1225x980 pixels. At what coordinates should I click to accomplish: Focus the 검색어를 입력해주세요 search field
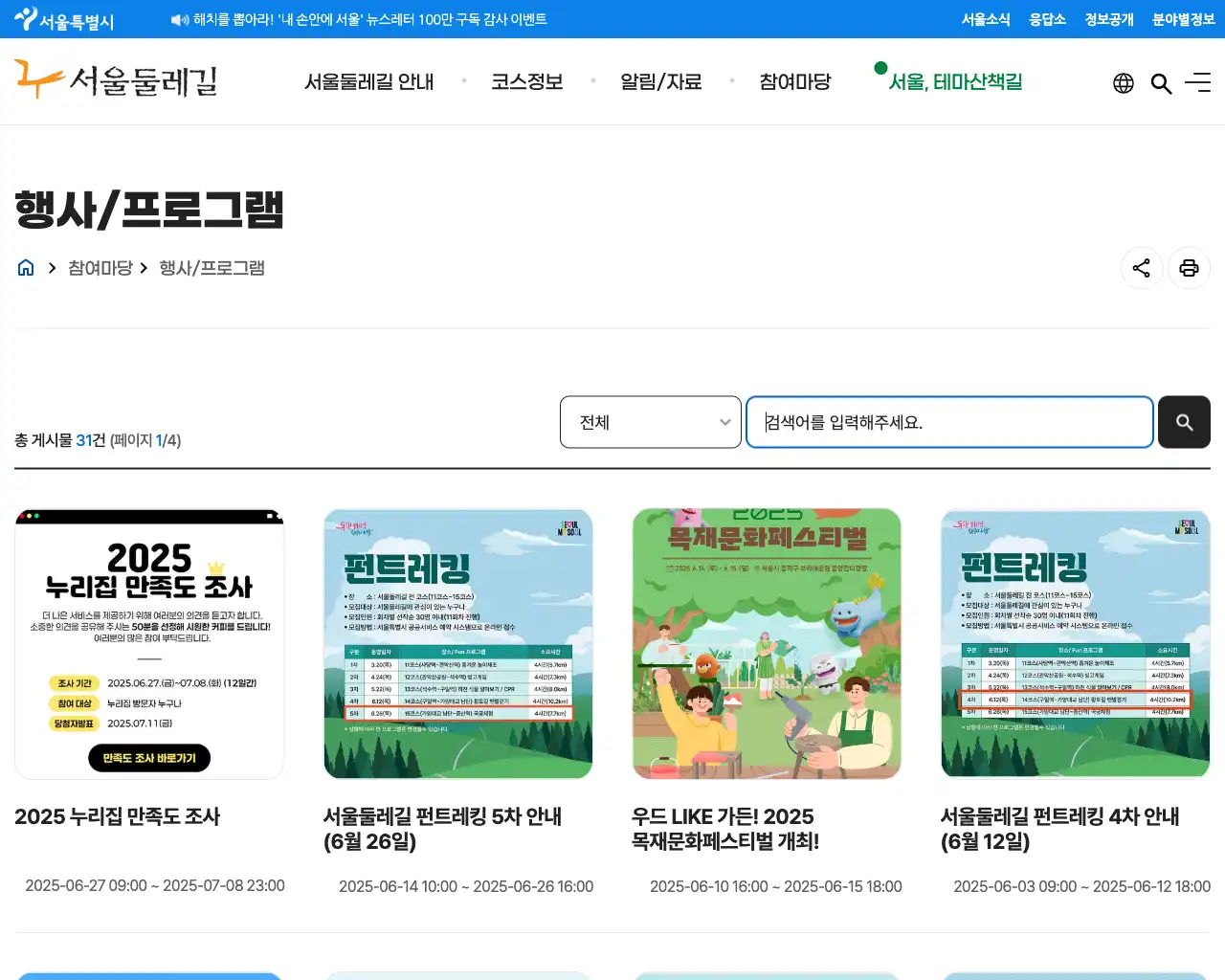[949, 422]
